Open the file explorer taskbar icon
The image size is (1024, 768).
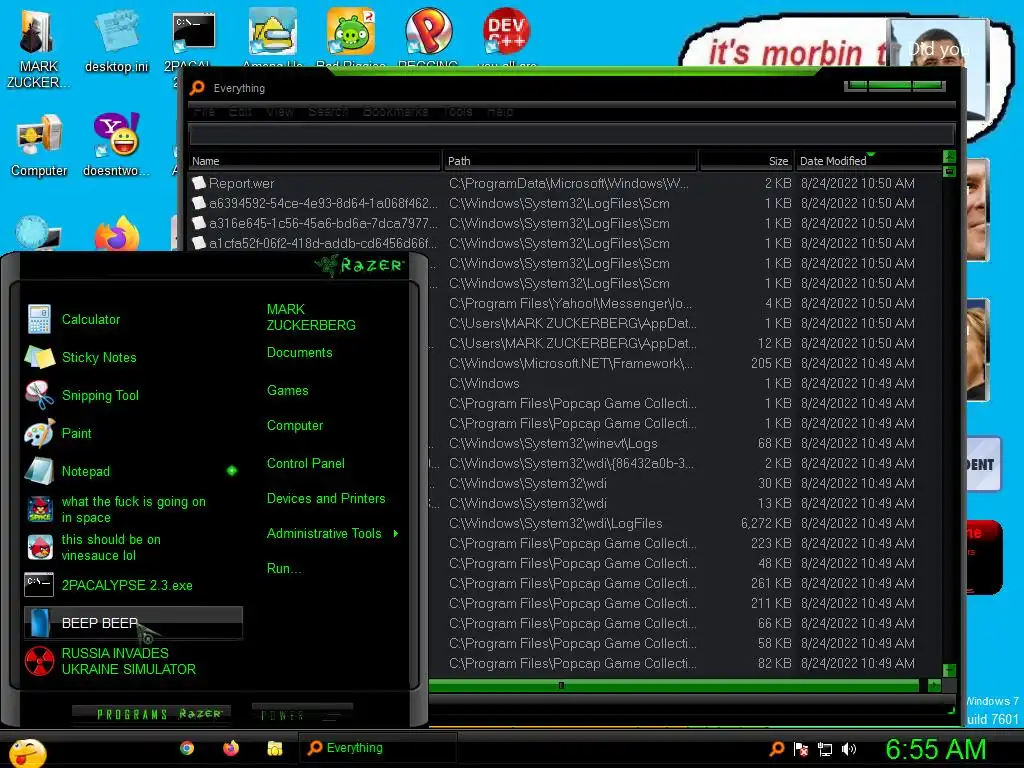274,748
